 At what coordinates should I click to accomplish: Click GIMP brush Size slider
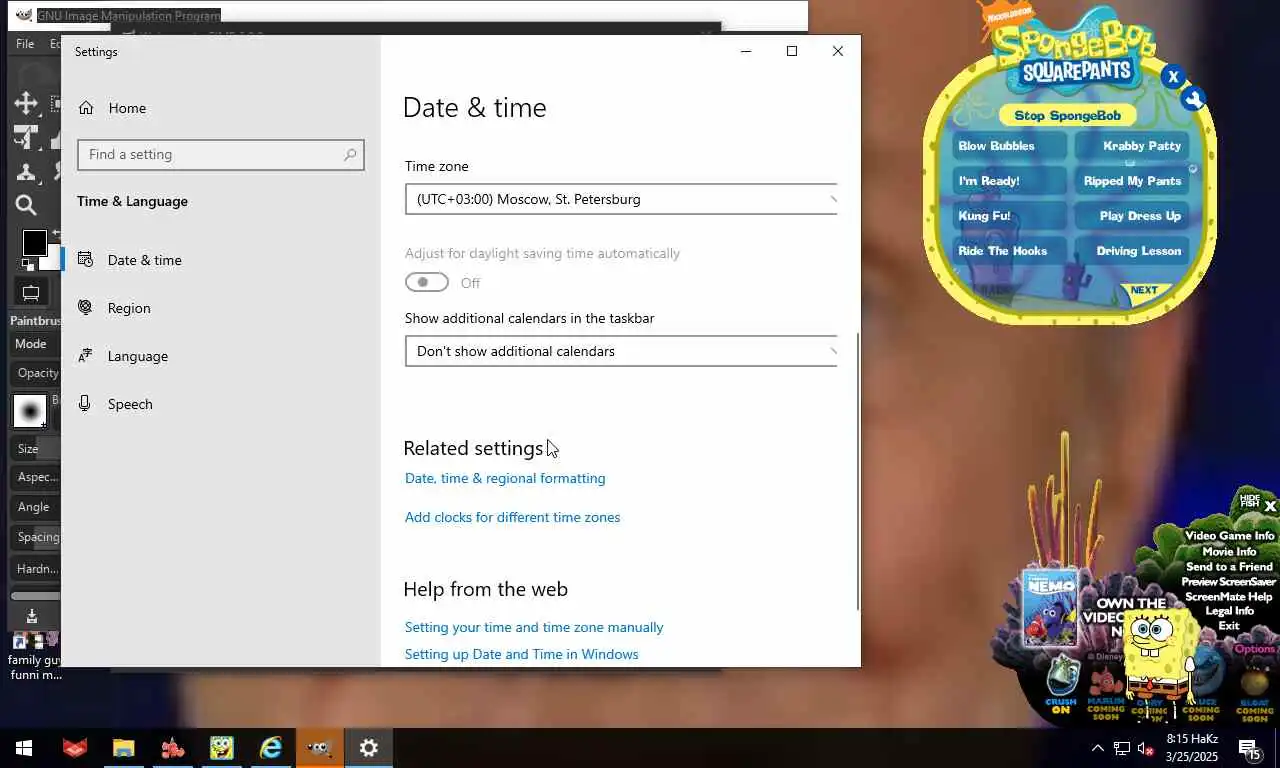(x=36, y=449)
